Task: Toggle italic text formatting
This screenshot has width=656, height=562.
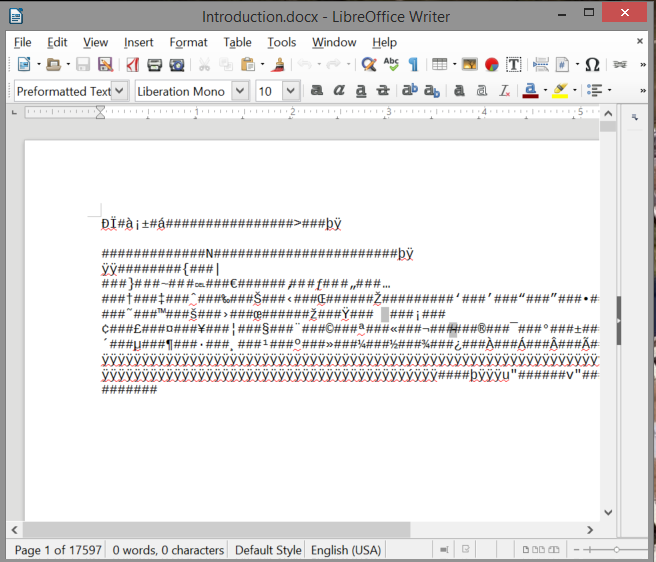Action: 339,90
